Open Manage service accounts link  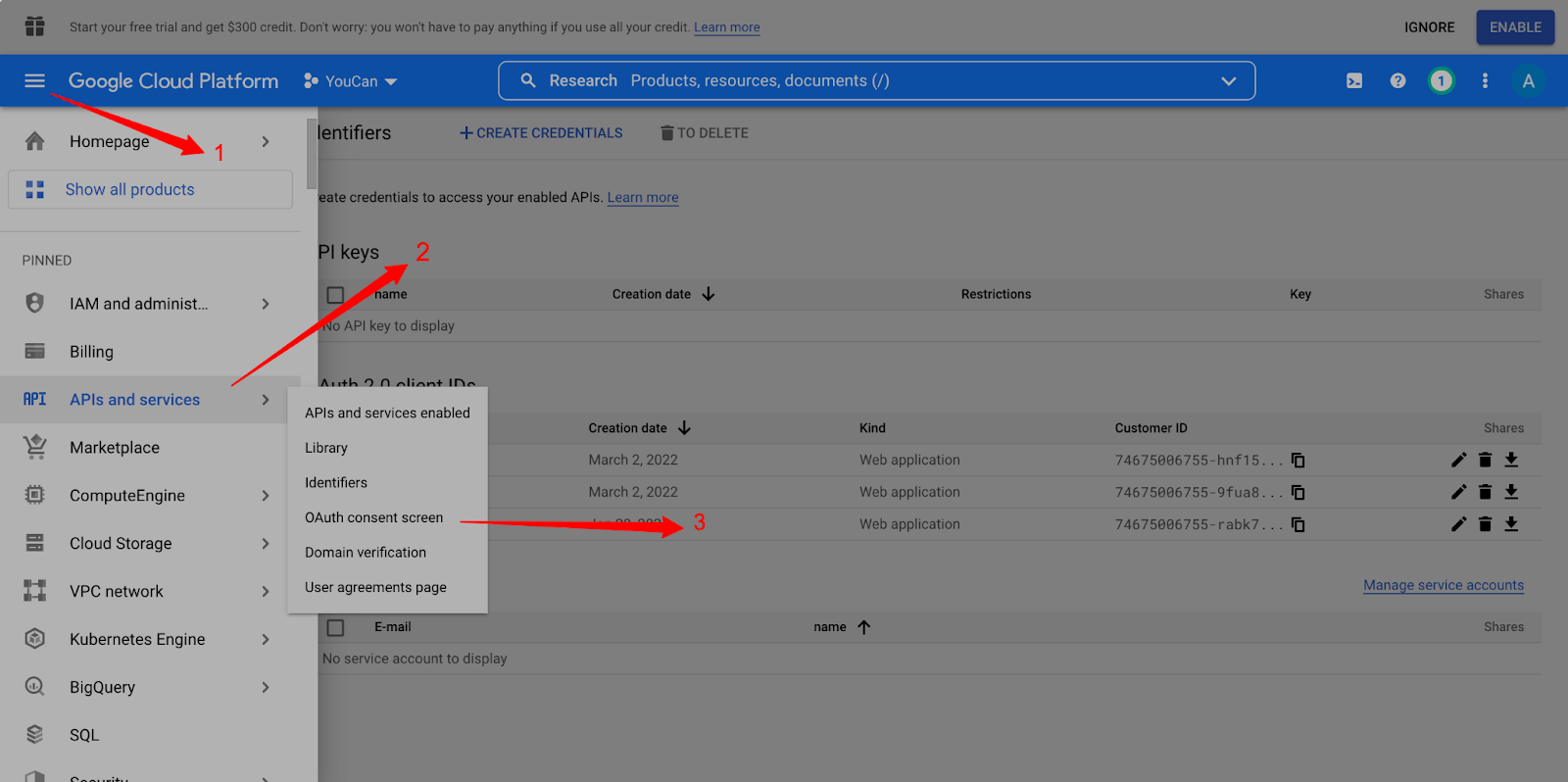[x=1444, y=585]
